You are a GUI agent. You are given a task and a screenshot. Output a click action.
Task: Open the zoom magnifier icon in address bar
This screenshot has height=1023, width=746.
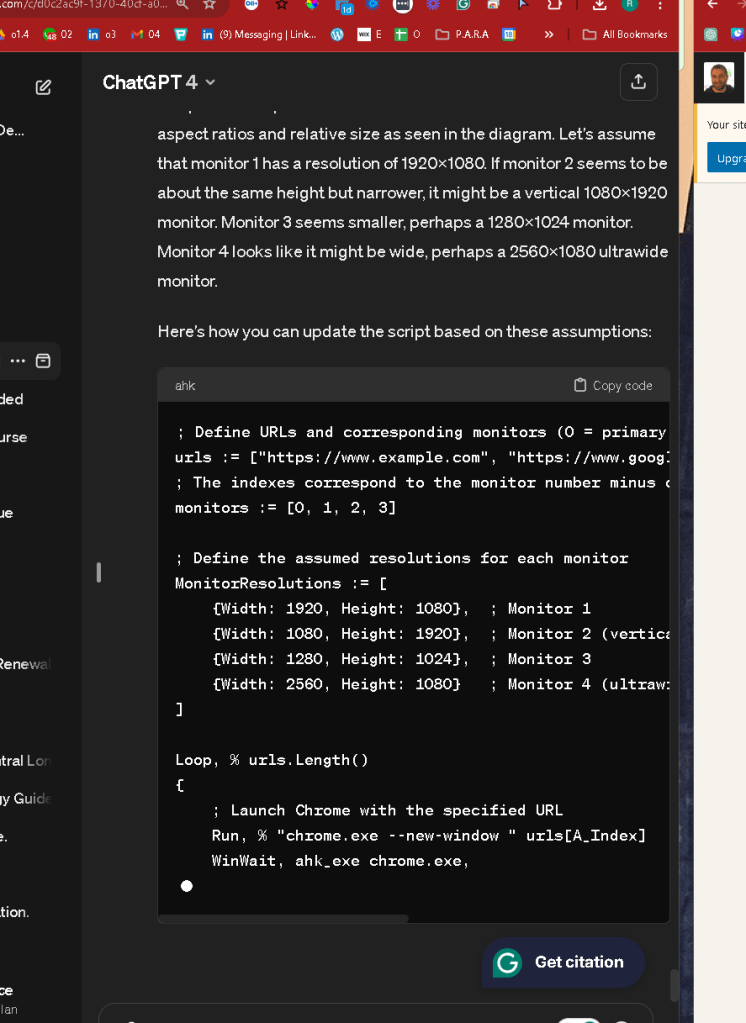tap(183, 5)
